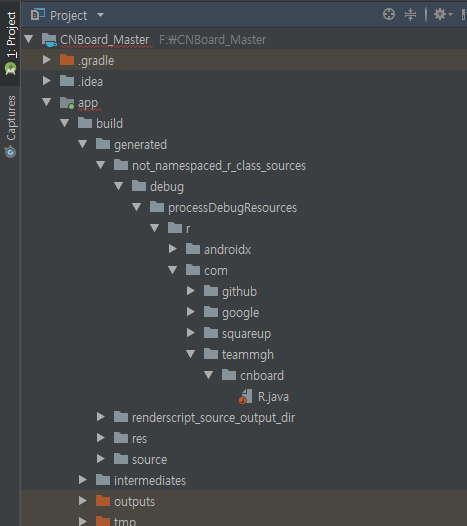Screen dimensions: 467x526
Task: Expand the res folder arrow
Action: tap(101, 438)
